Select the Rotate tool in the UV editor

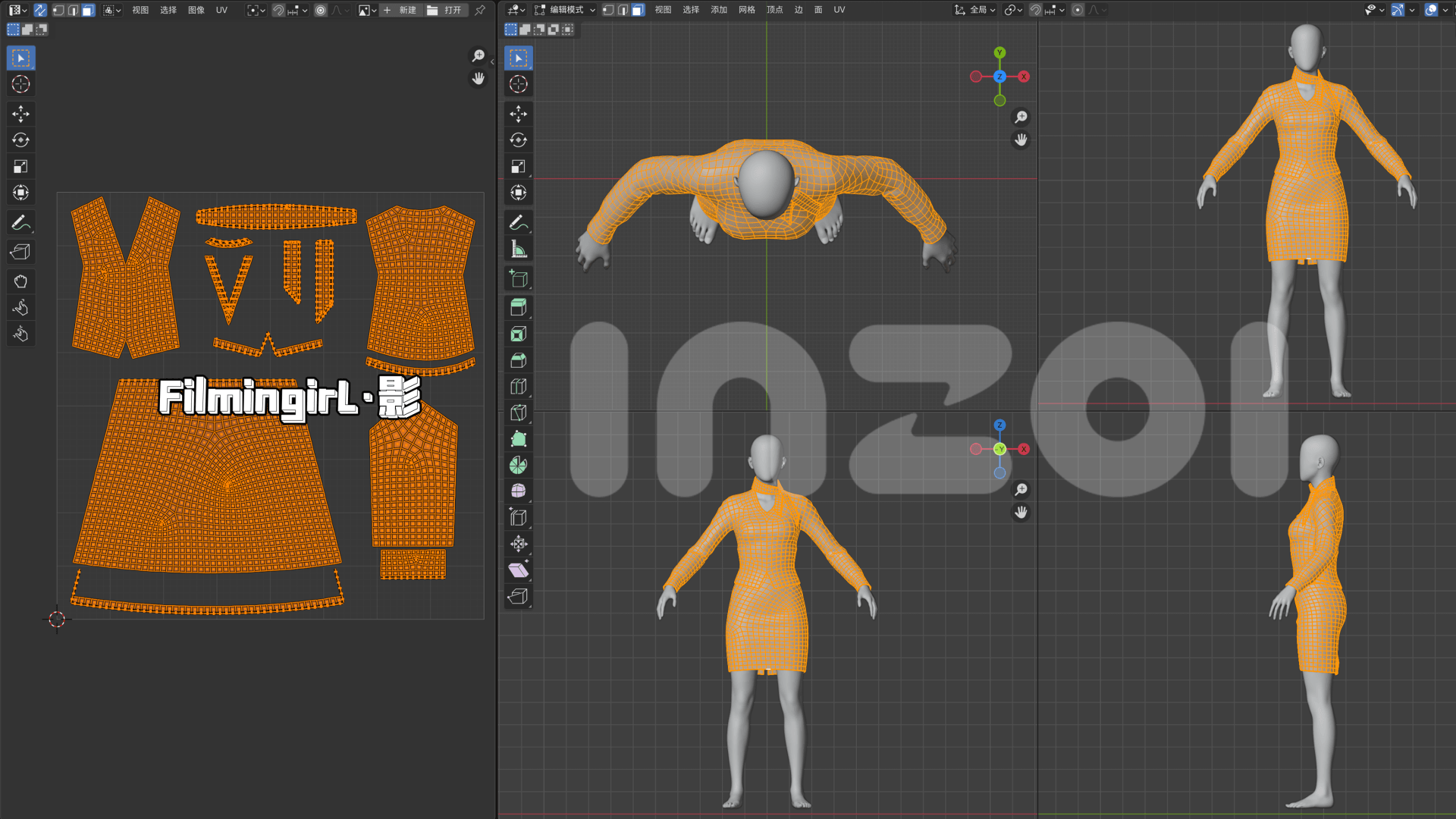tap(20, 140)
